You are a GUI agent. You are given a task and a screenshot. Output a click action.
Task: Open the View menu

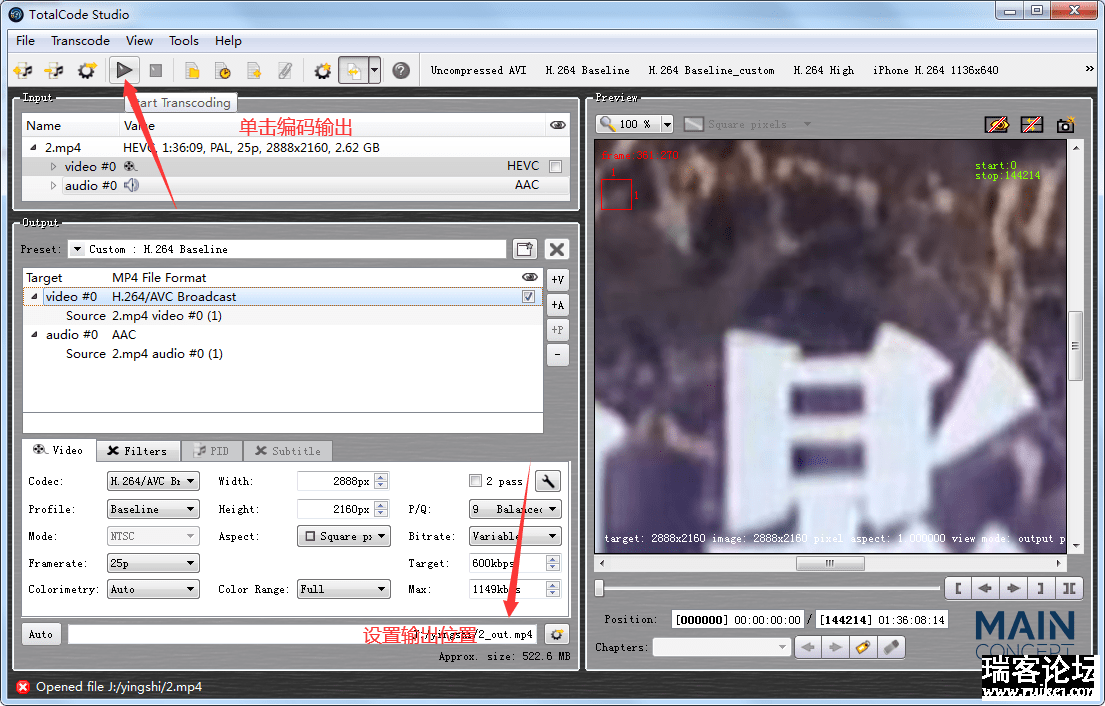(140, 41)
